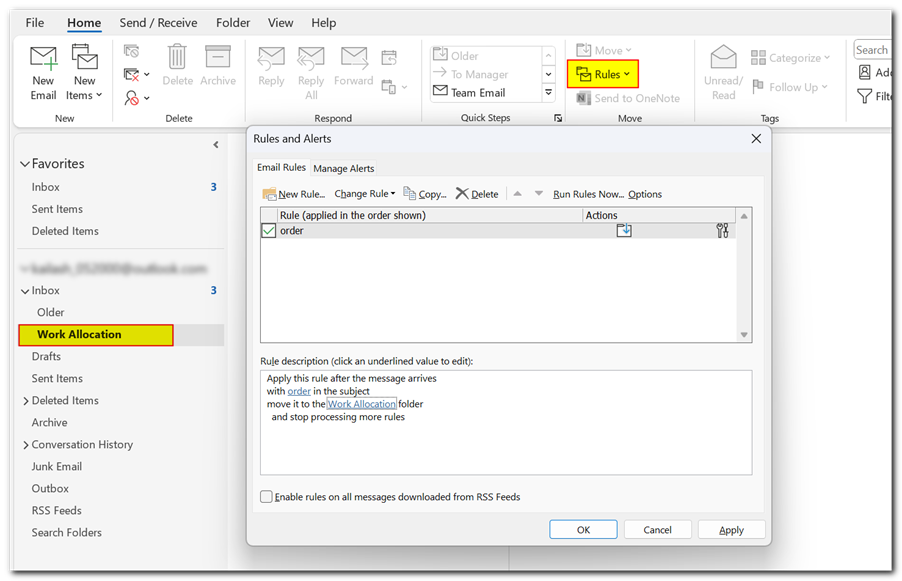Uncheck the order rule checkbox
Image resolution: width=902 pixels, height=581 pixels.
coord(269,231)
